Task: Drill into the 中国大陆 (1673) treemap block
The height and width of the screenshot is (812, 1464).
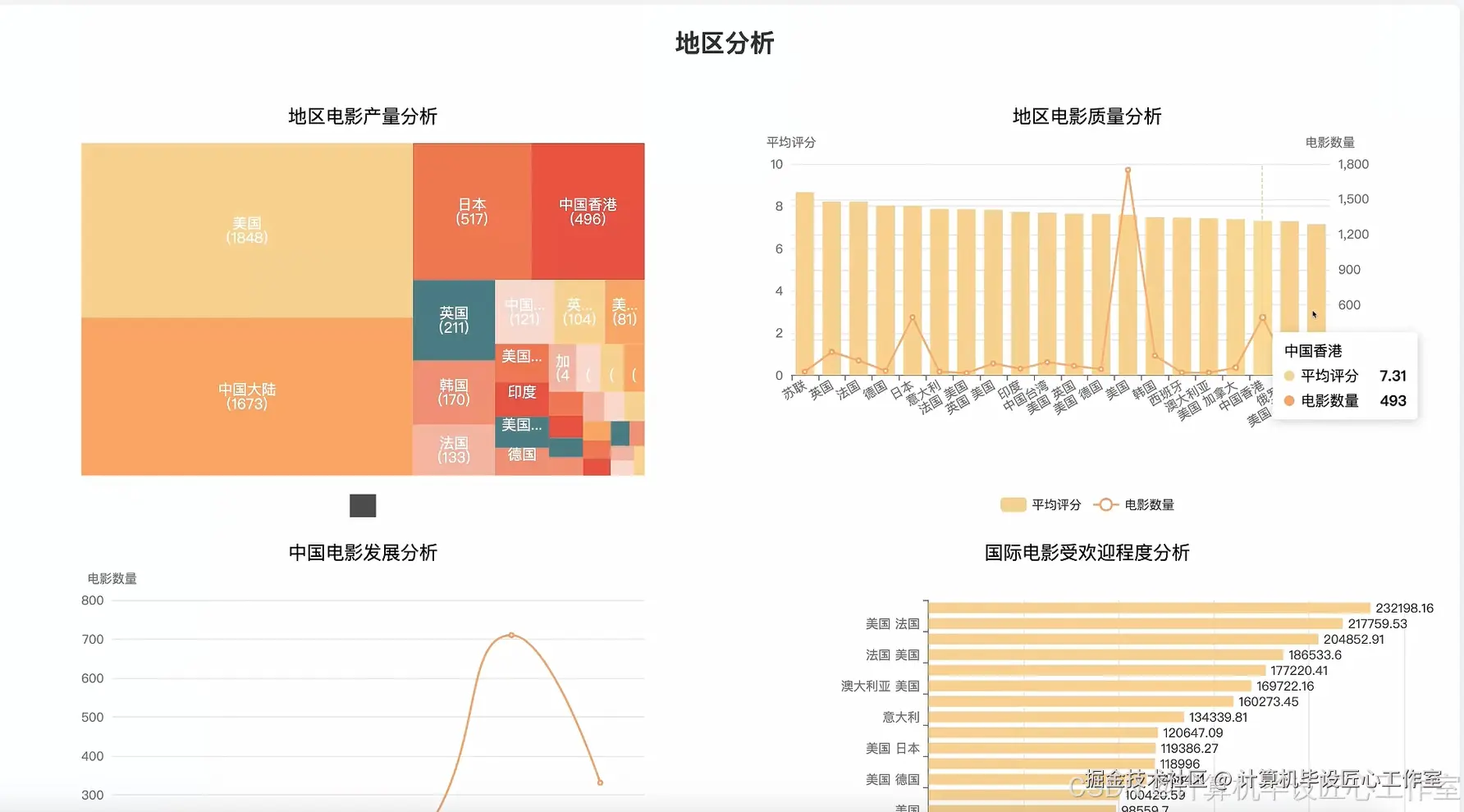Action: pyautogui.click(x=246, y=394)
